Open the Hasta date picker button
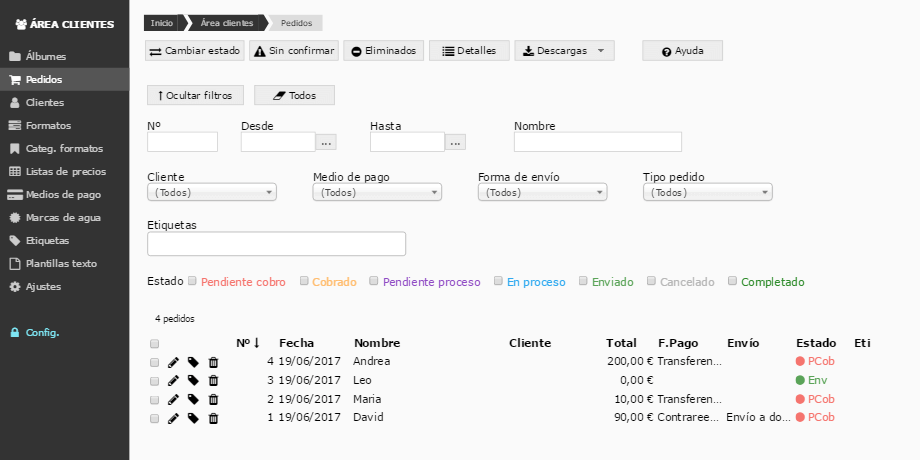The width and height of the screenshot is (920, 460). tap(455, 143)
